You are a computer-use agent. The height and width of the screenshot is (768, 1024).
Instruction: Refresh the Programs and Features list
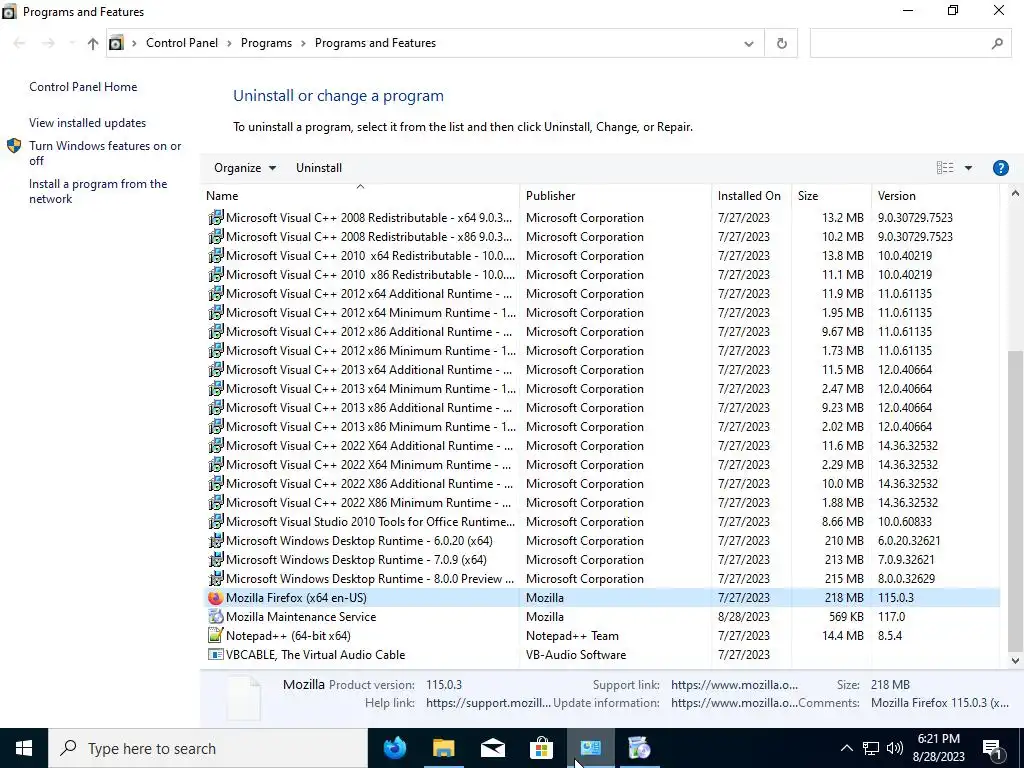click(781, 43)
